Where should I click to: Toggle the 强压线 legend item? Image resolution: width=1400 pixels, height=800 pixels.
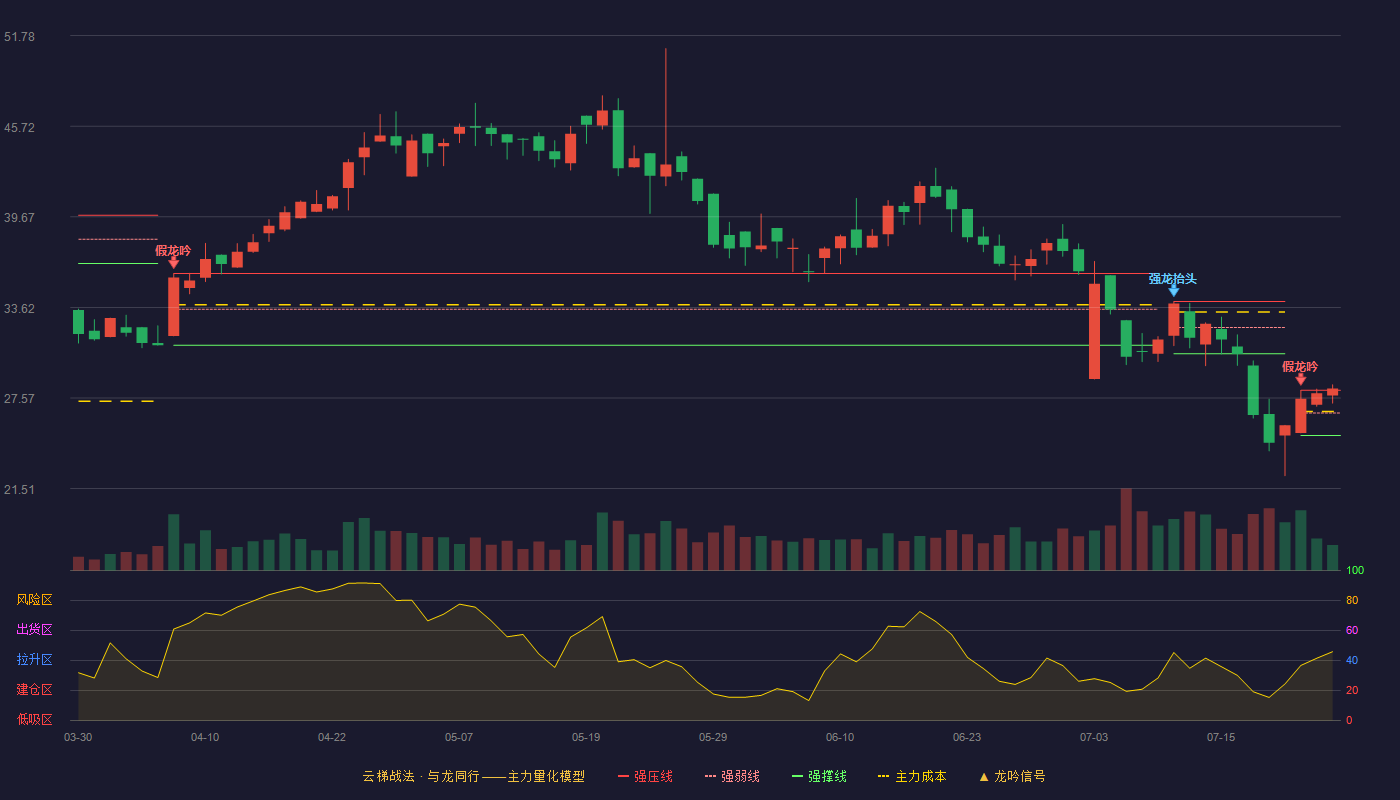point(645,776)
